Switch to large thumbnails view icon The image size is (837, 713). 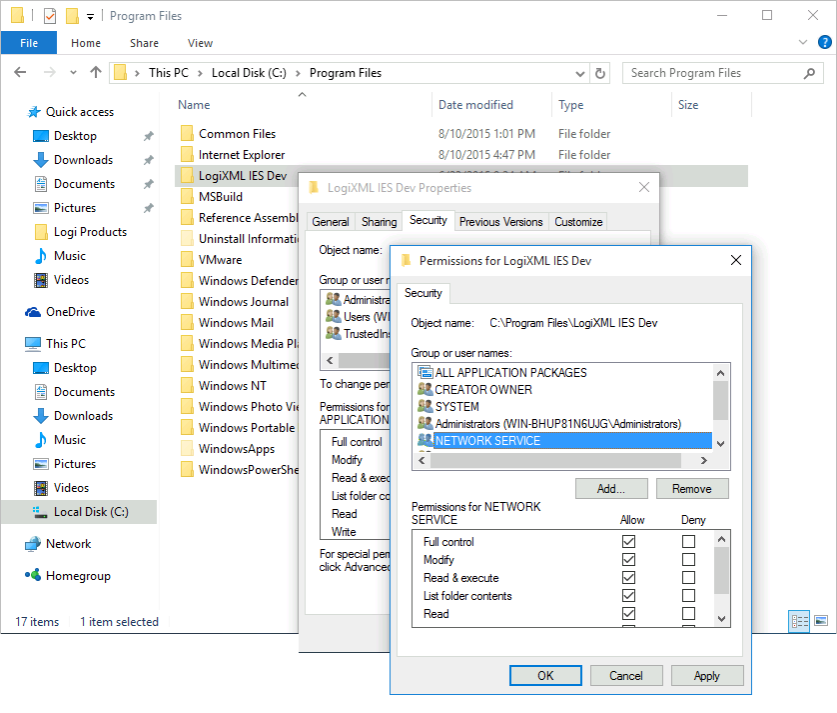click(x=821, y=621)
